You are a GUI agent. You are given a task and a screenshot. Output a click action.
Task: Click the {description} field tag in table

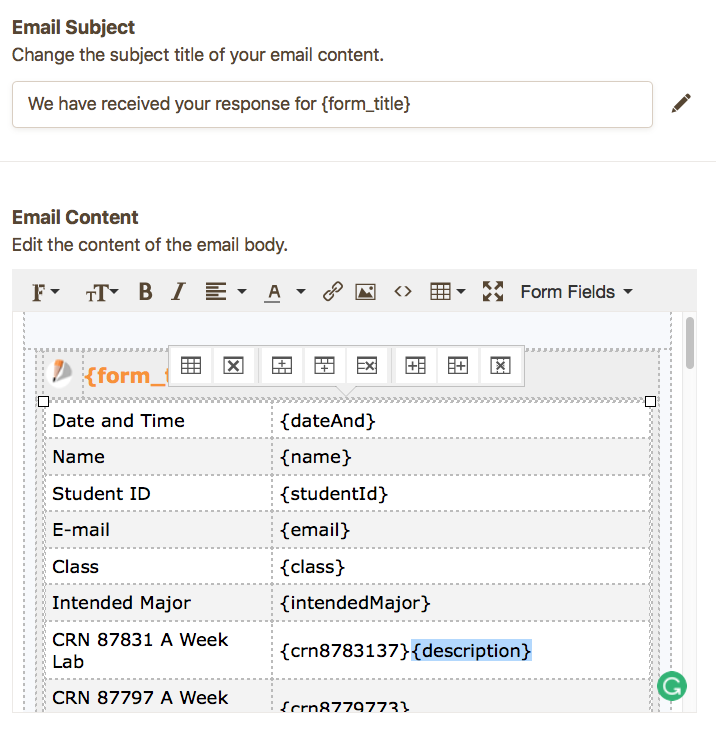[471, 651]
